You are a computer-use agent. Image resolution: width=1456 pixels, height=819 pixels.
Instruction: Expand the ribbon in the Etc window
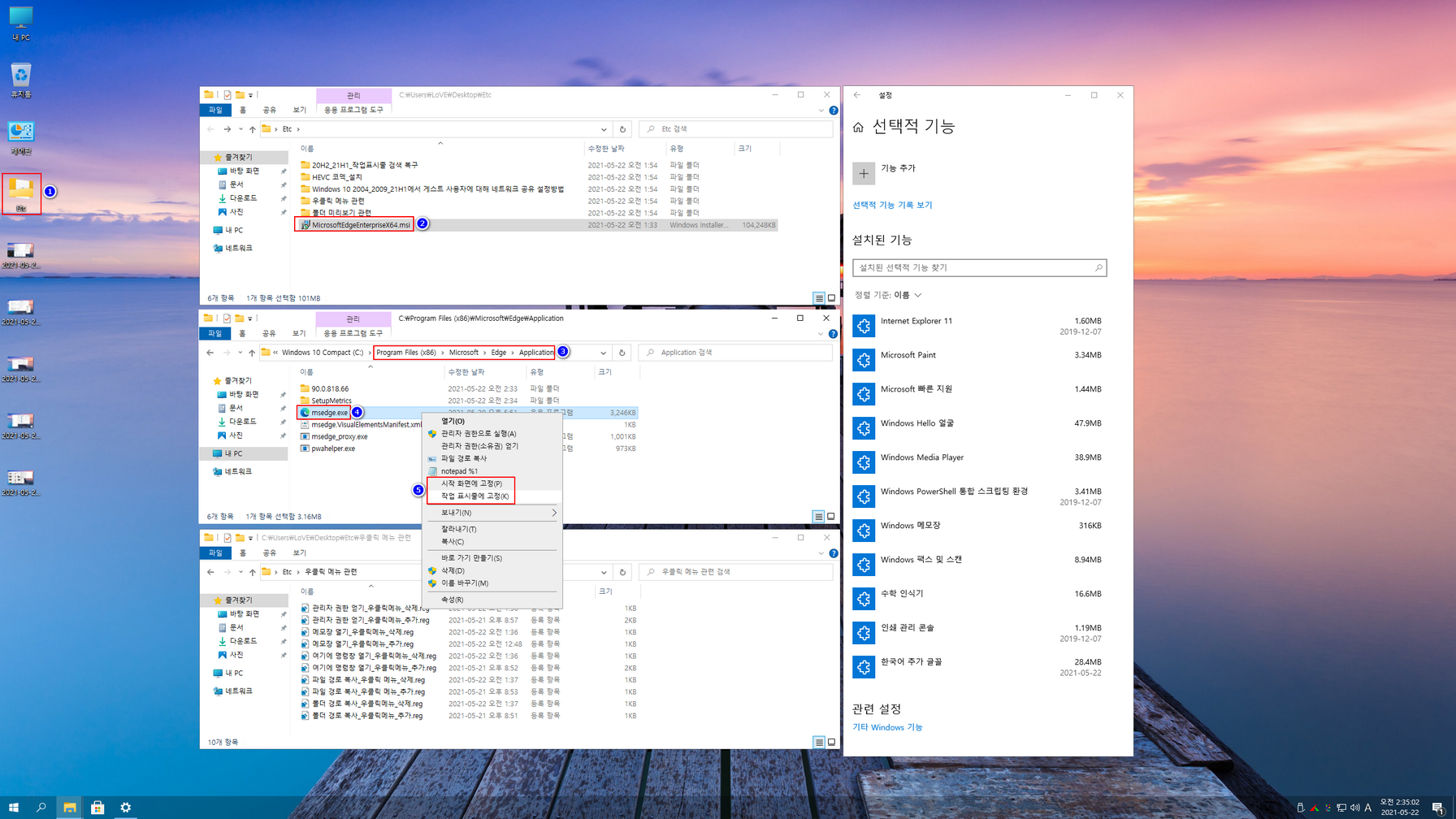(x=821, y=110)
